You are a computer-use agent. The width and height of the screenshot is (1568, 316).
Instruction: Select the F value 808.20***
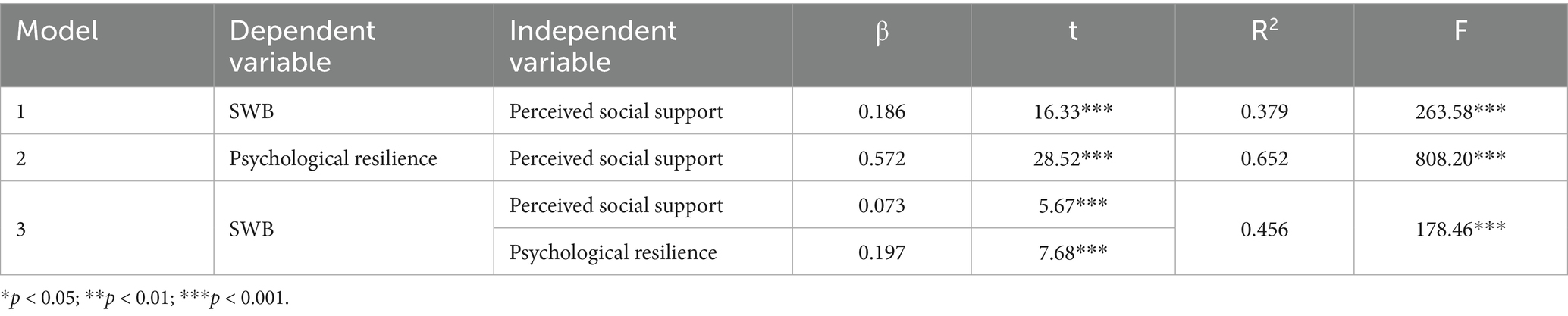[1460, 158]
